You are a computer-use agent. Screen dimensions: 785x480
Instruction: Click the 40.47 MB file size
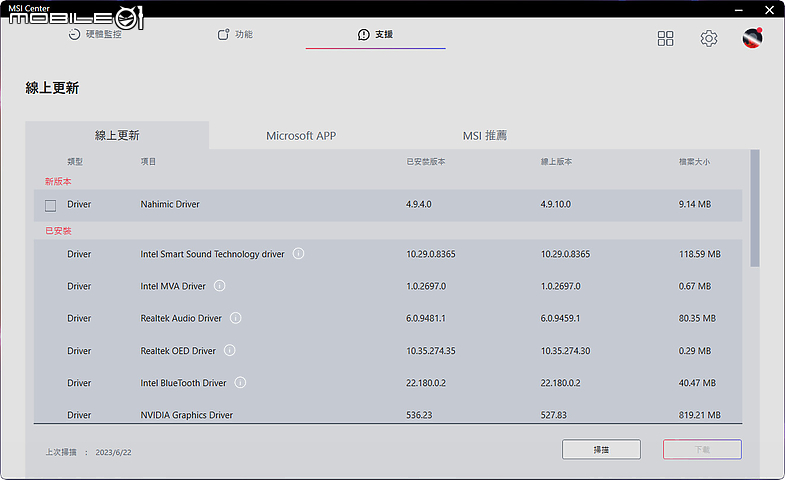(x=697, y=383)
